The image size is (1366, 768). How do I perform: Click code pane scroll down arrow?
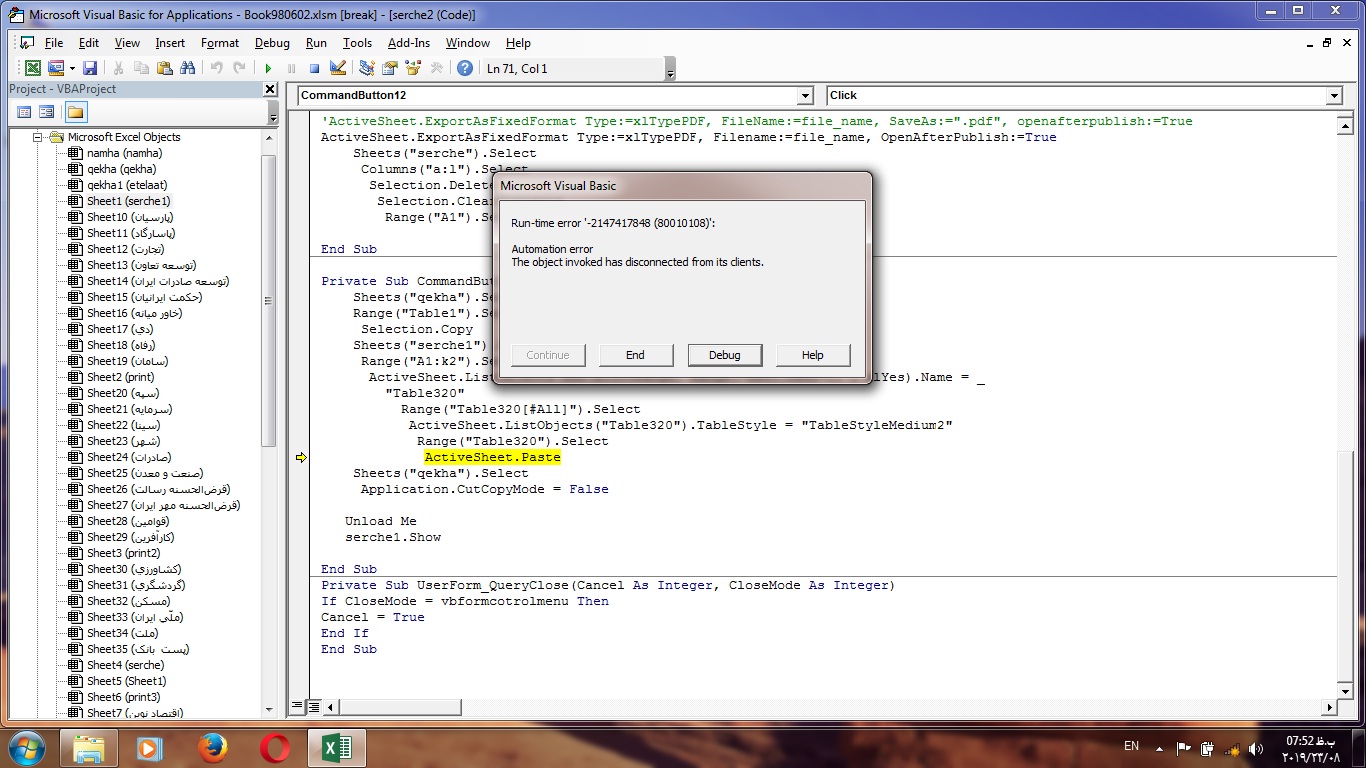coord(1346,690)
